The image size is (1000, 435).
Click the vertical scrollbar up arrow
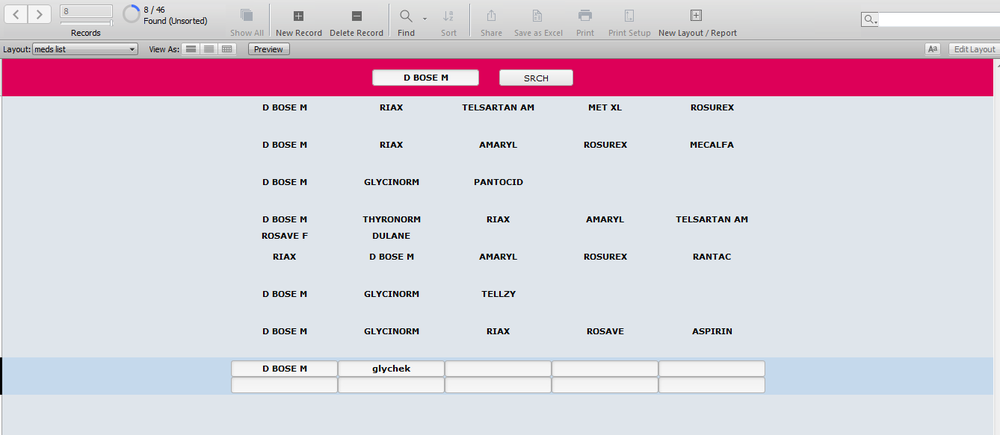997,64
